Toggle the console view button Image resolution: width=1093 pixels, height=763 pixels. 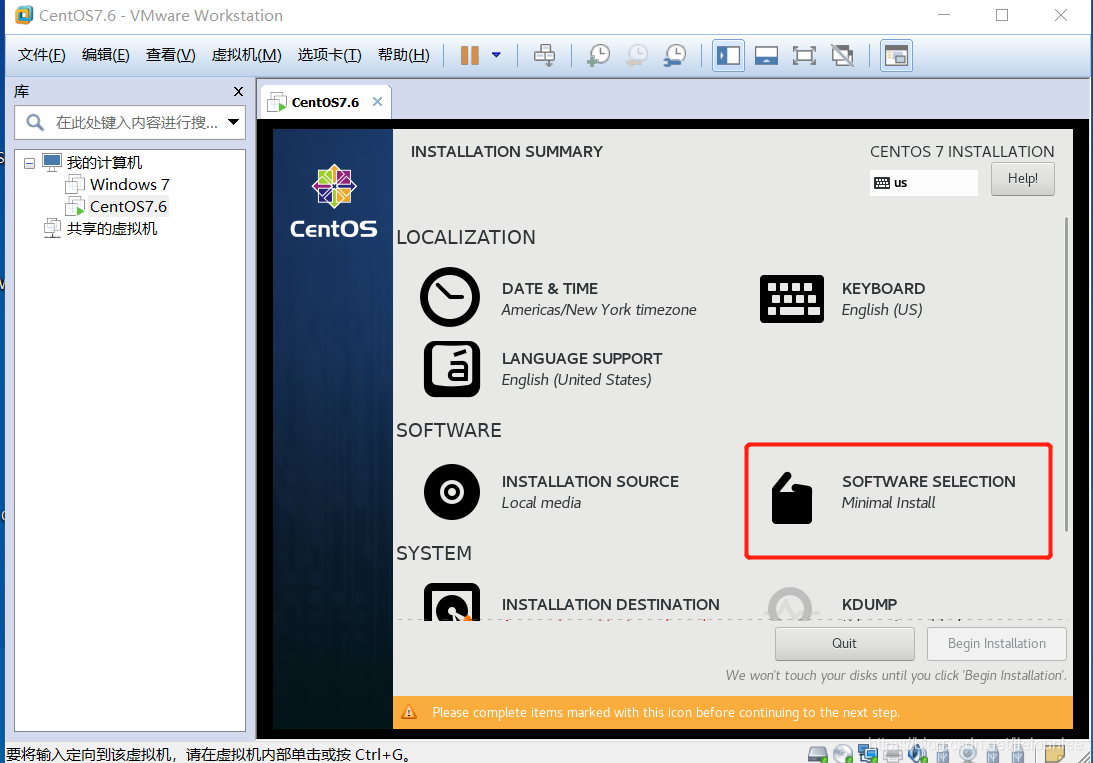pos(896,55)
